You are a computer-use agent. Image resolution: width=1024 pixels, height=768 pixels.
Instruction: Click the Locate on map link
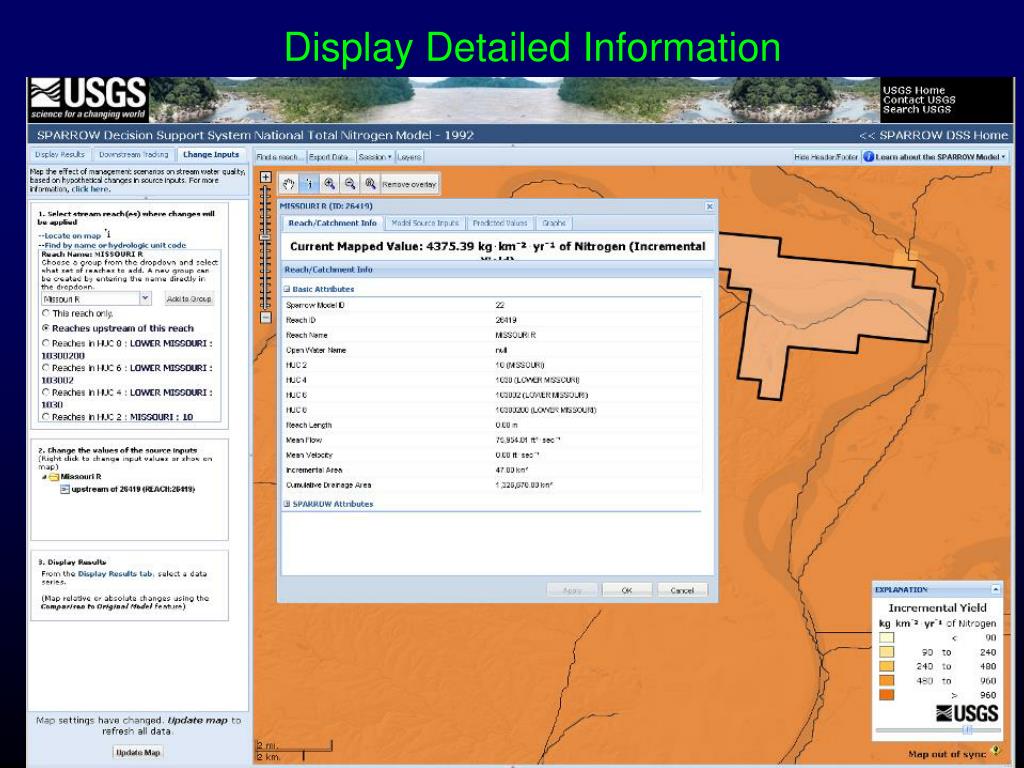(72, 236)
